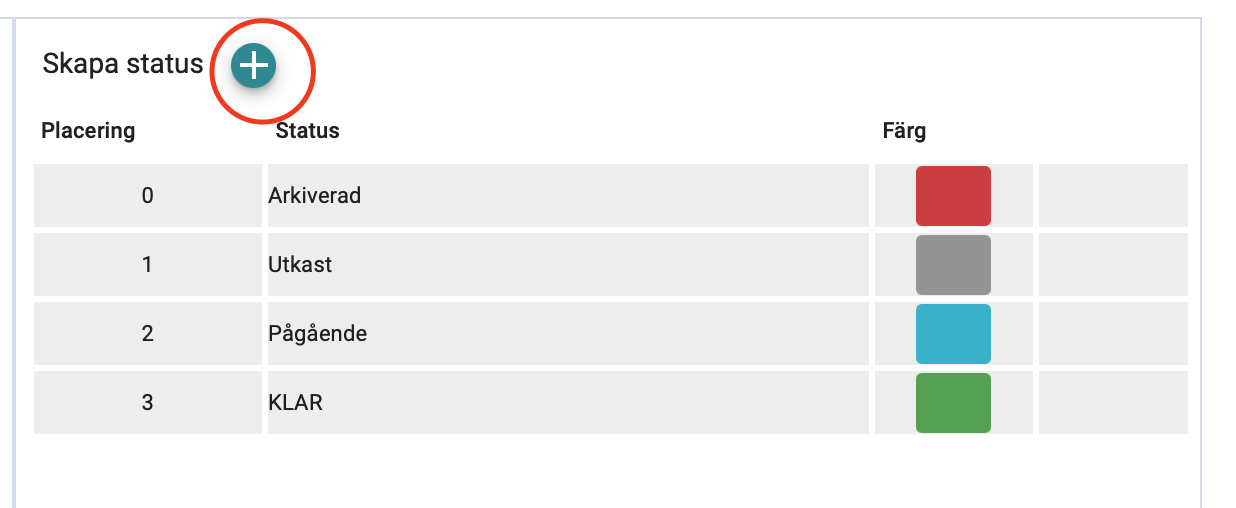Select the Utkast status name field
This screenshot has width=1236, height=508.
(x=300, y=265)
